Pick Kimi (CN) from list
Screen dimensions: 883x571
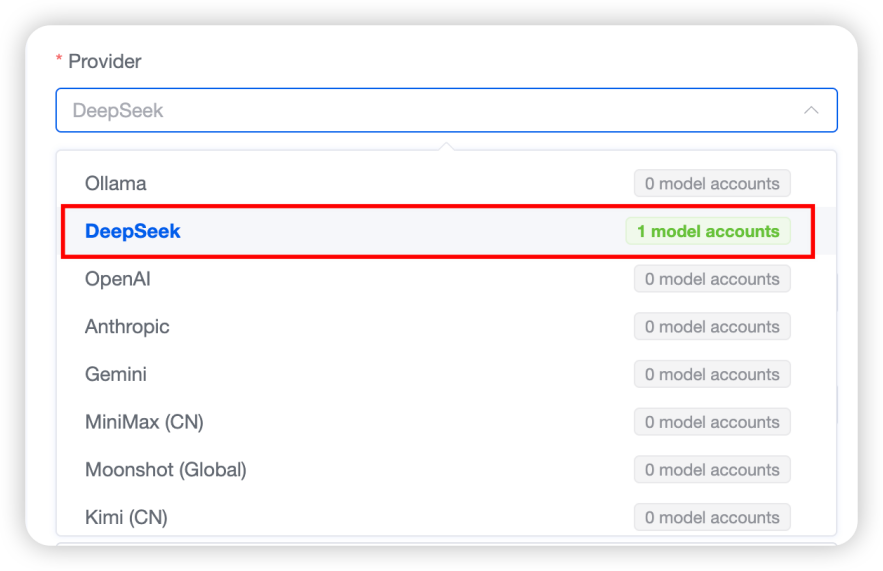[x=126, y=517]
